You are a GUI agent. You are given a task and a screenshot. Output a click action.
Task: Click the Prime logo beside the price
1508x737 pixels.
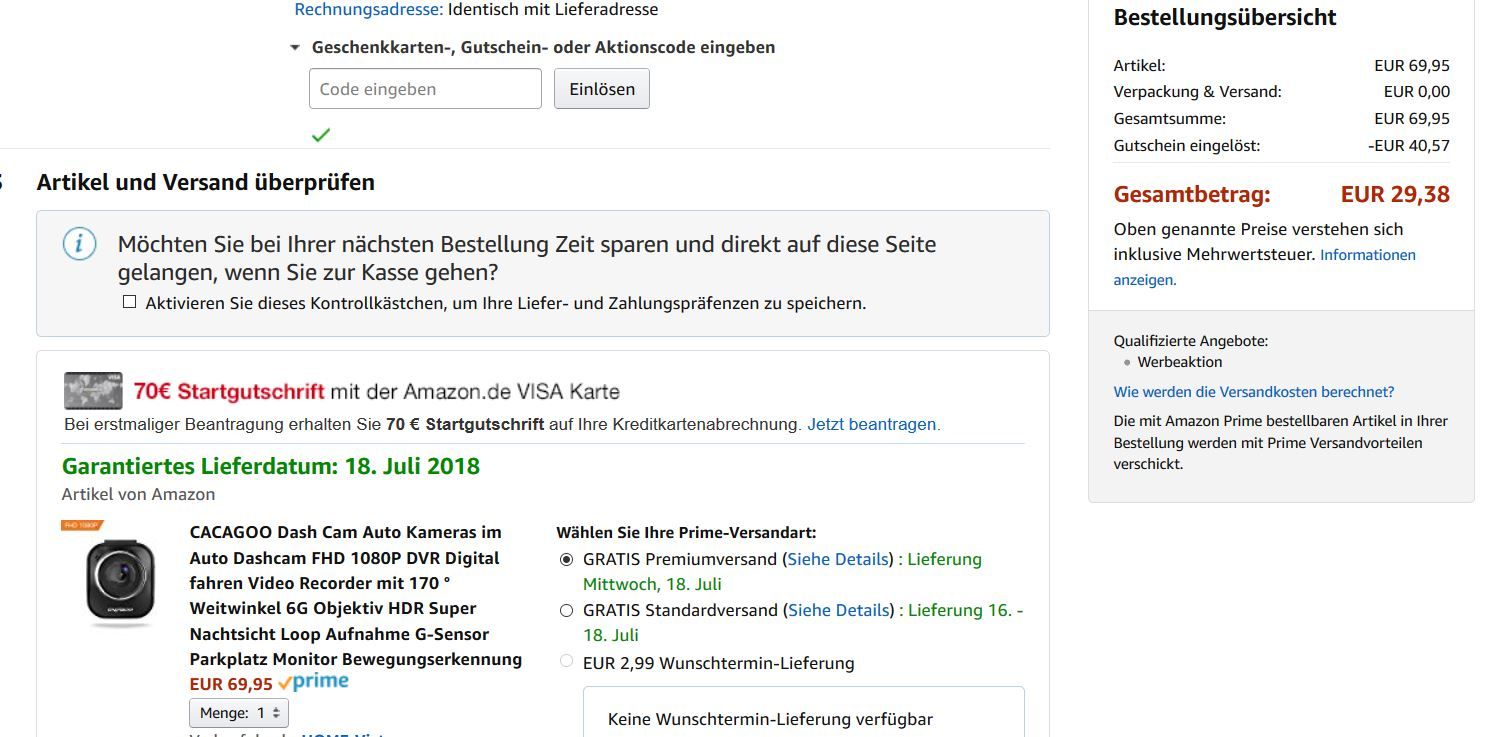click(x=314, y=682)
